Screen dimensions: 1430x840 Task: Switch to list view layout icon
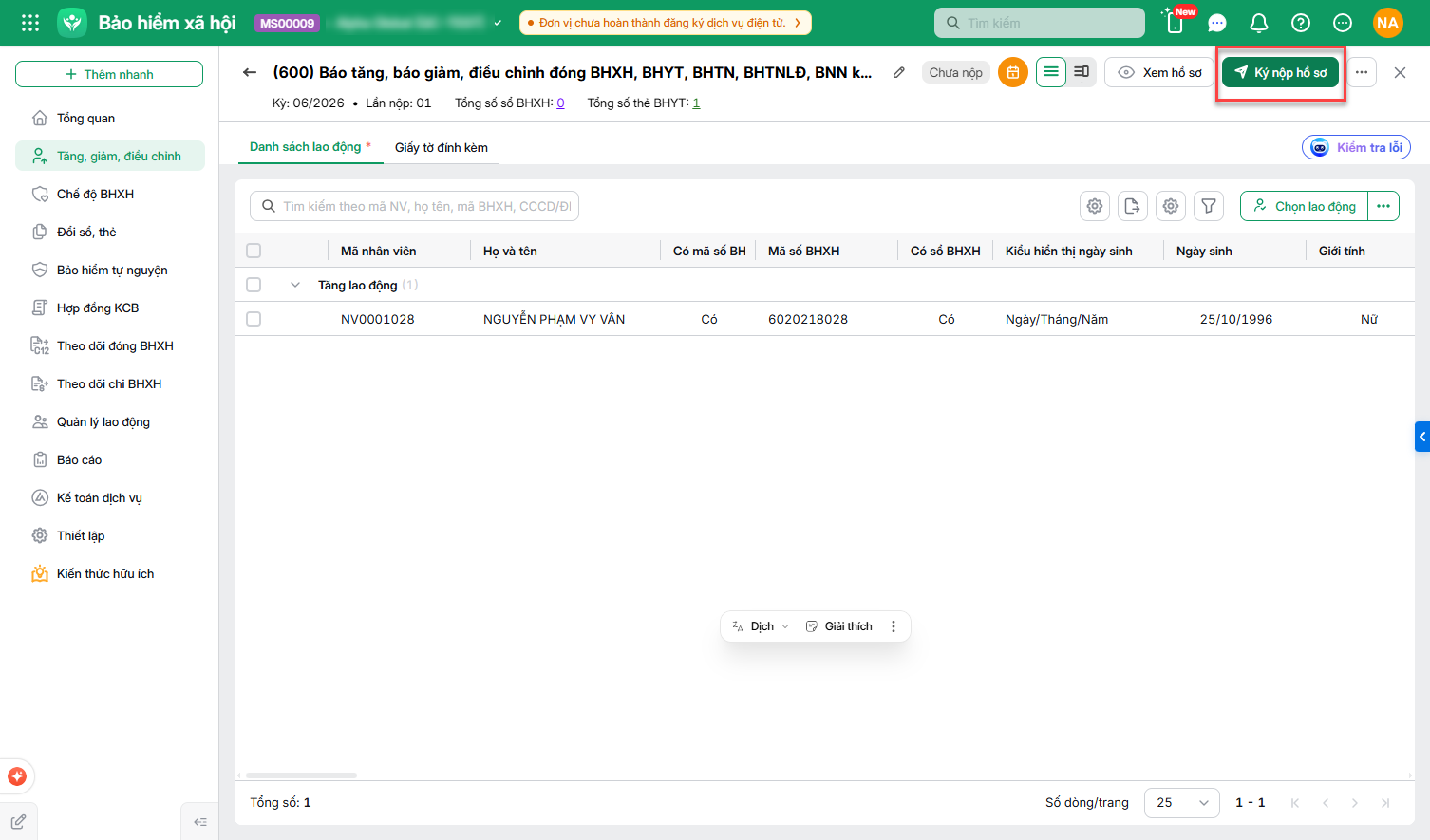(x=1051, y=72)
